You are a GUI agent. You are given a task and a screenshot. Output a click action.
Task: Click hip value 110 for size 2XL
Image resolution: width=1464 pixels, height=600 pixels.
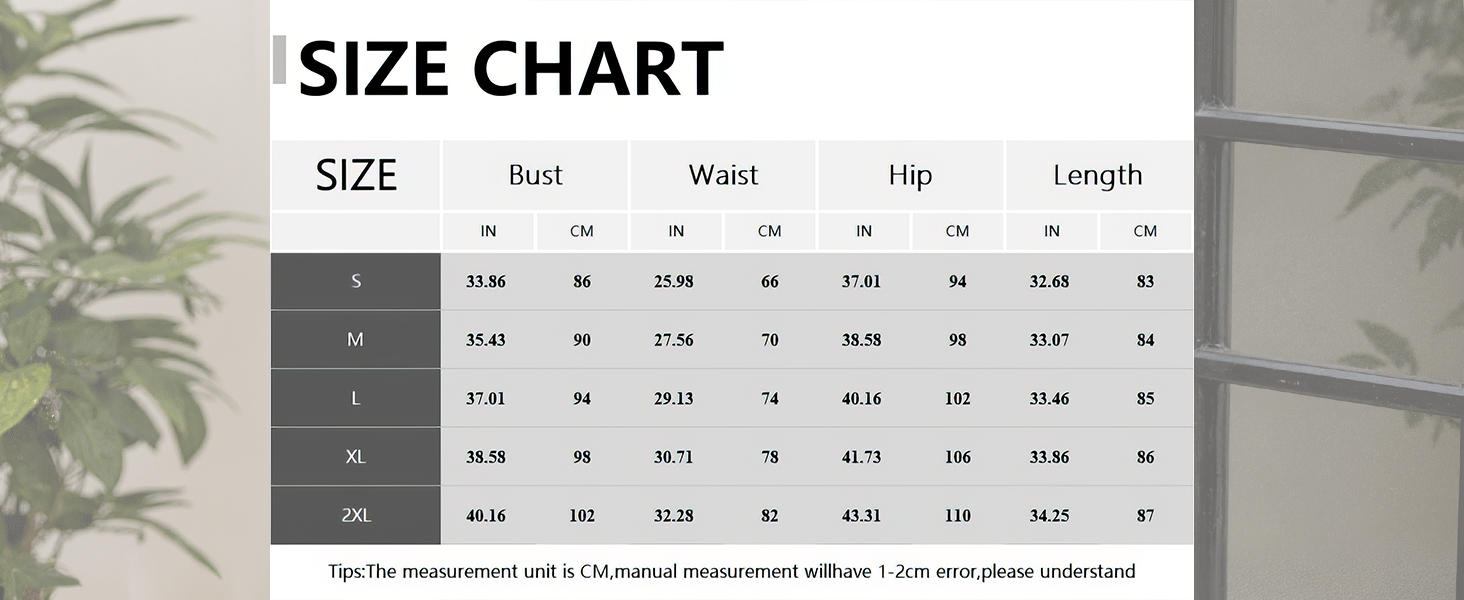tap(957, 516)
